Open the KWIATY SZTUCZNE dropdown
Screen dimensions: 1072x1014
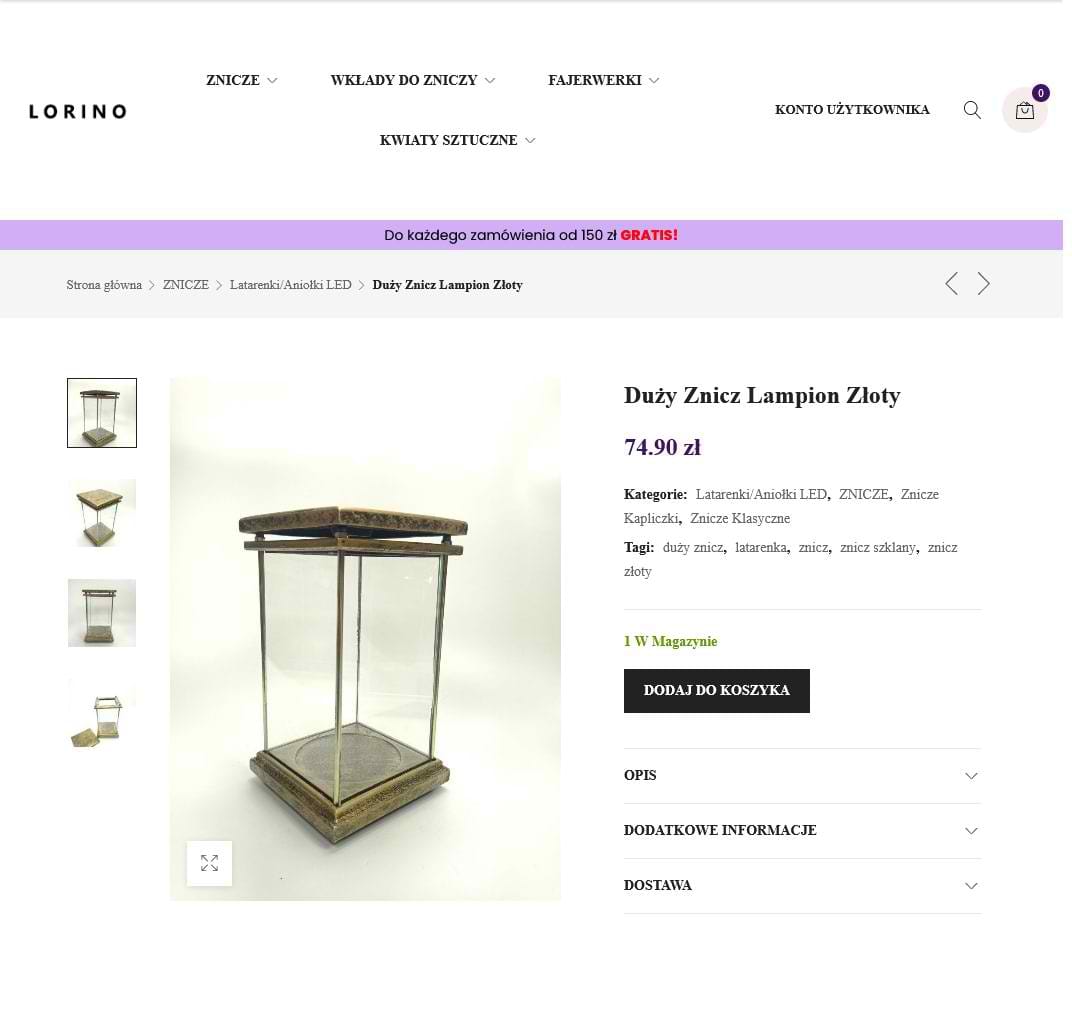[x=457, y=140]
